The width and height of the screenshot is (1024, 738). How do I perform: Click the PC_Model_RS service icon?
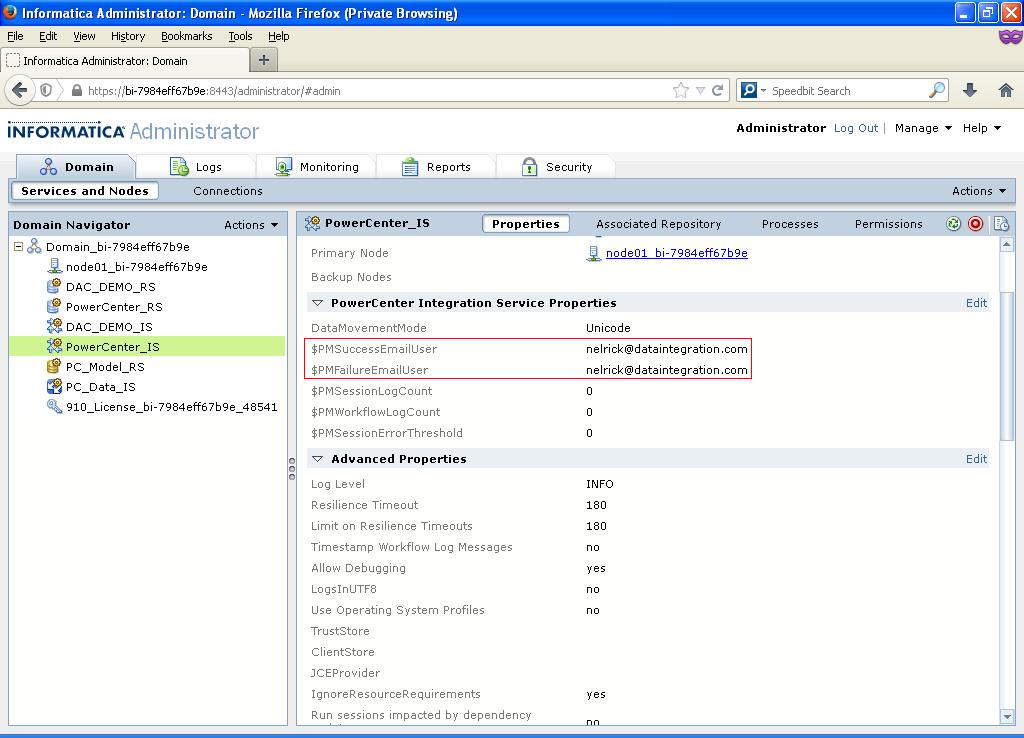coord(54,366)
